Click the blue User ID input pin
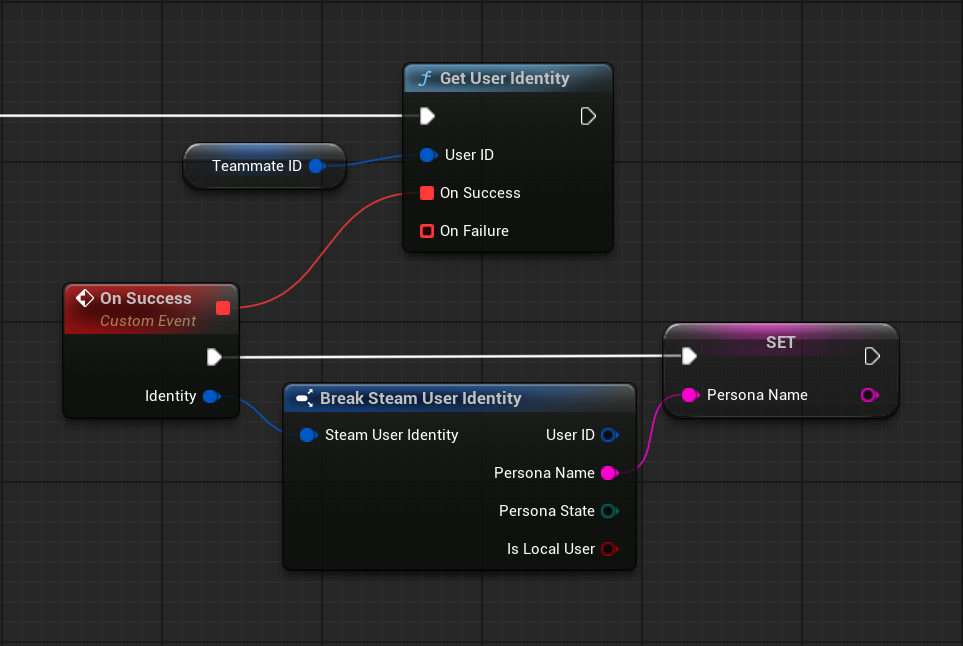This screenshot has width=963, height=646. [x=428, y=155]
